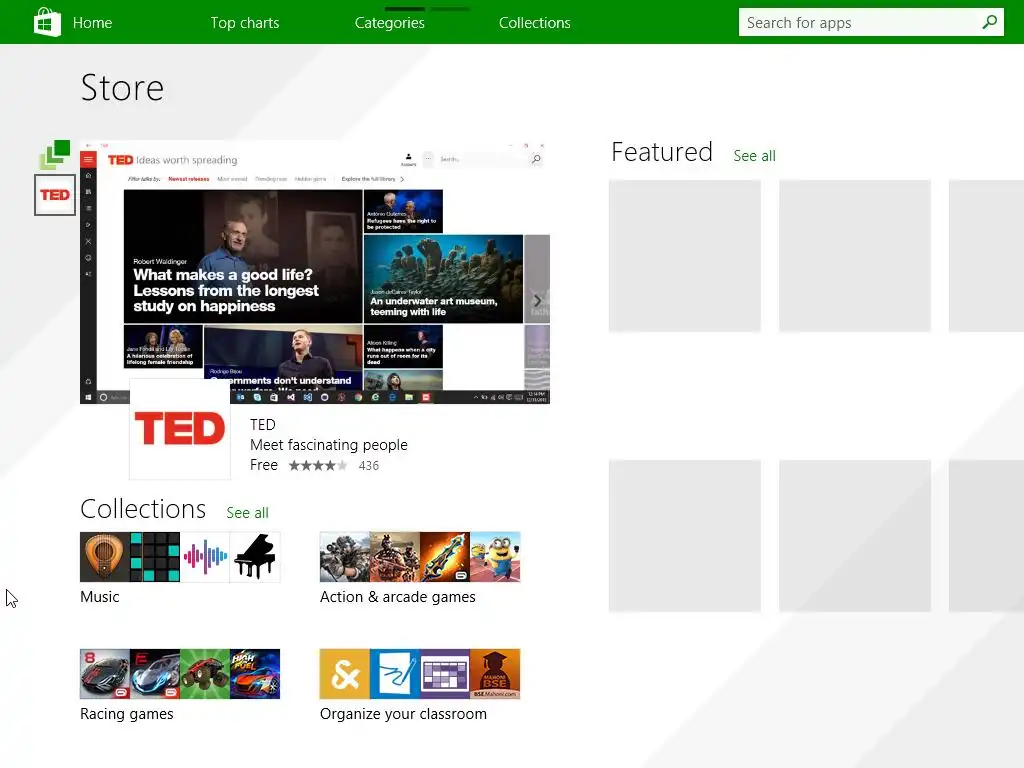
Task: Click the Windows Store bag logo
Action: coord(47,22)
